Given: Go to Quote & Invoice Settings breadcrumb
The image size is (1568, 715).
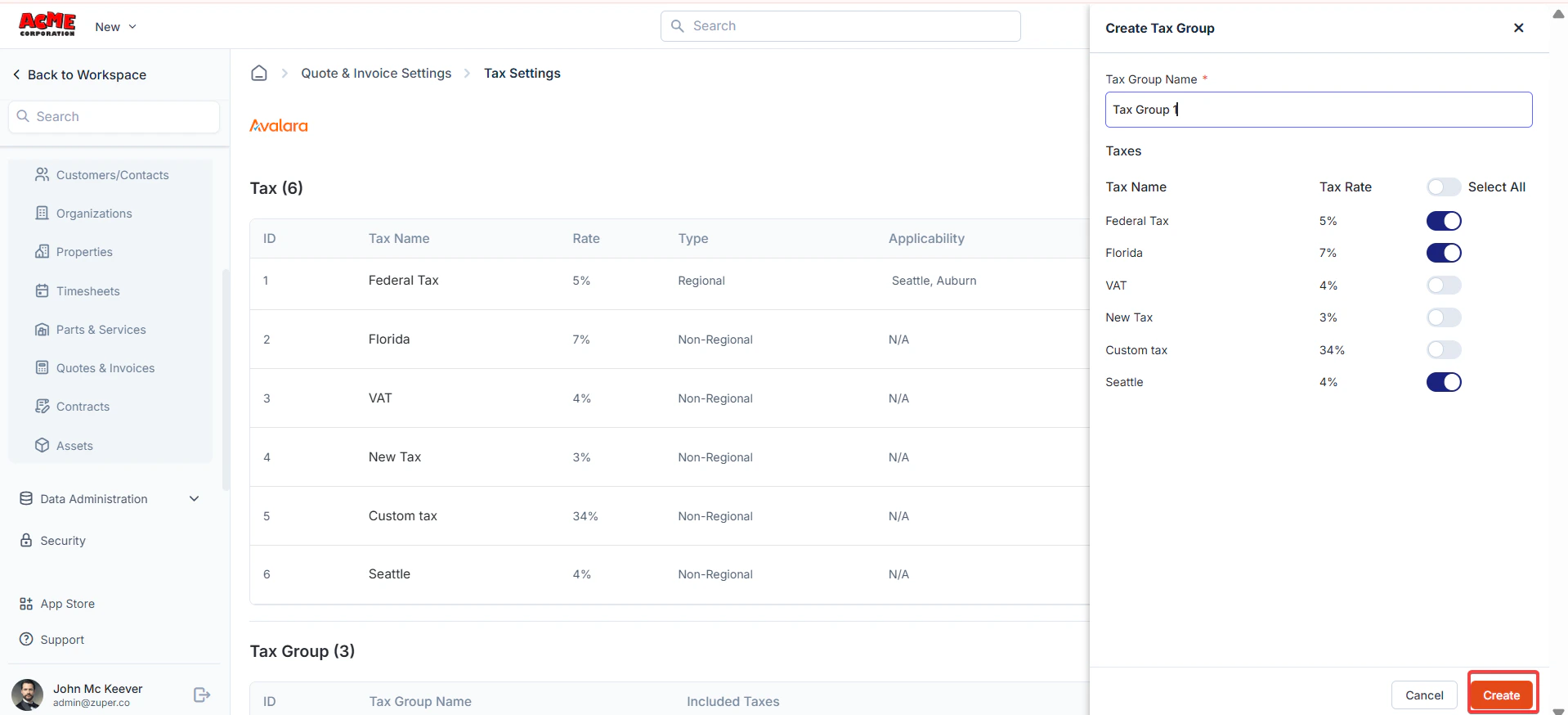Looking at the screenshot, I should [376, 73].
